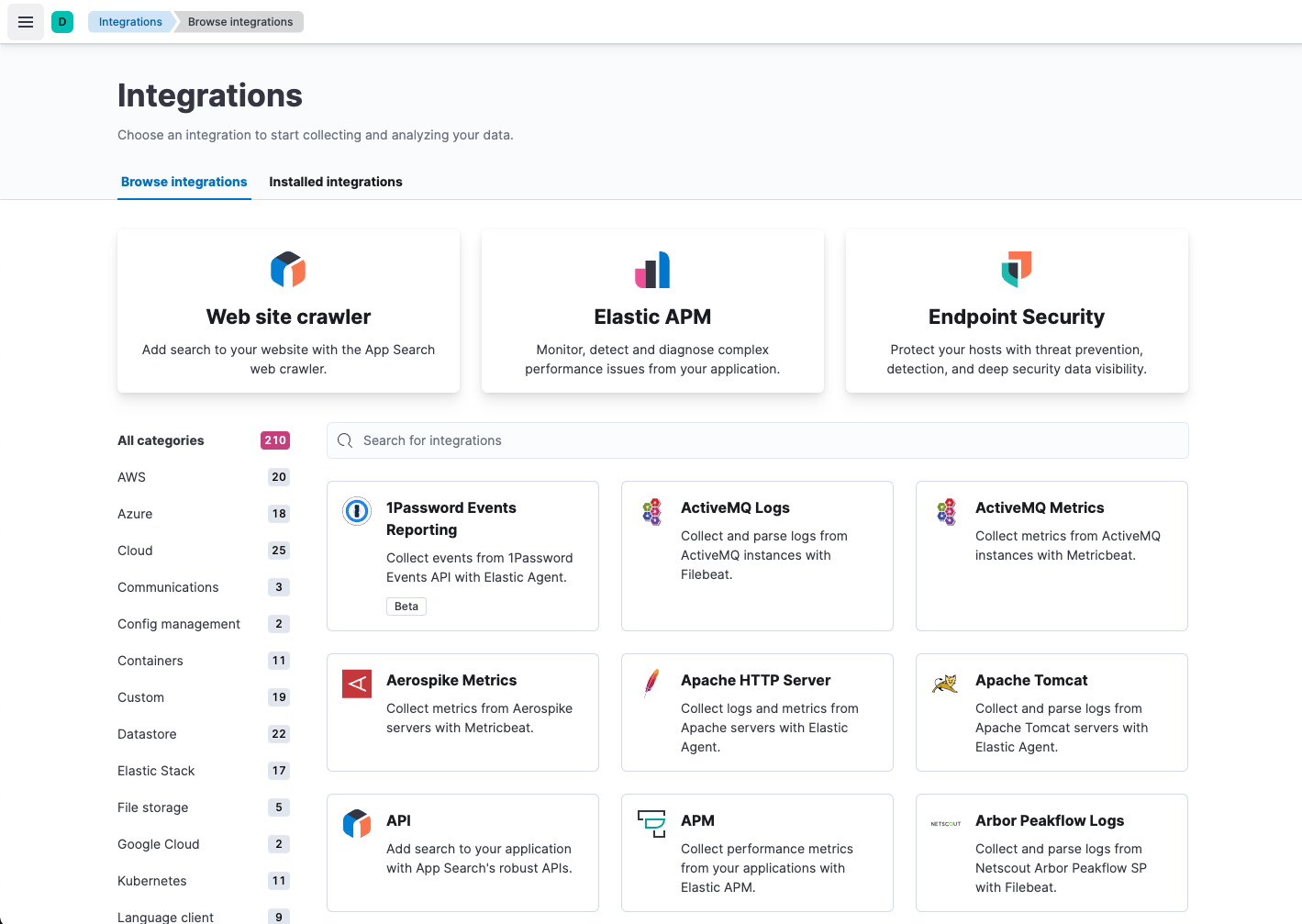The image size is (1302, 924).
Task: Open the main navigation hamburger menu
Action: 25,21
